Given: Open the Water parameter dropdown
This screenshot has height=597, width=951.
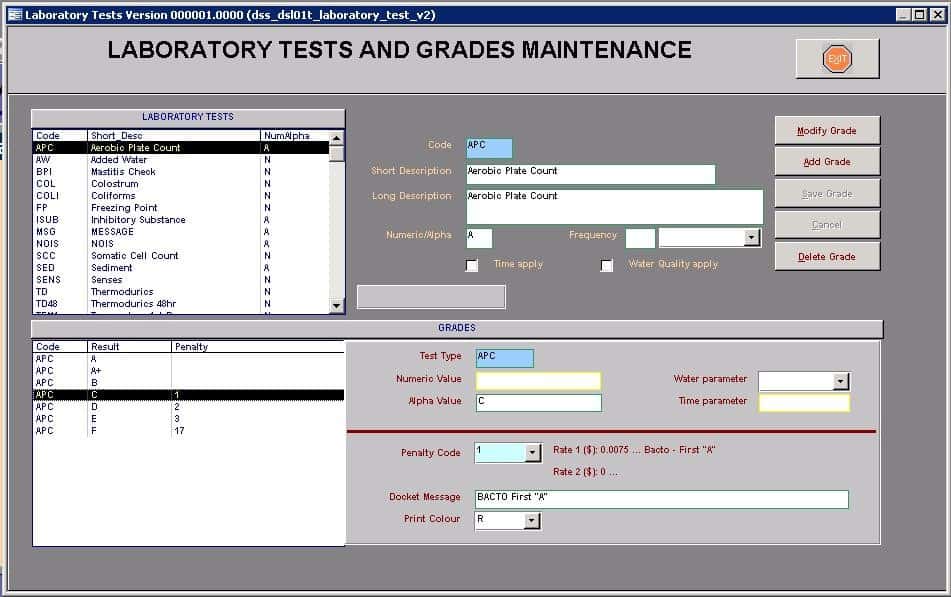Looking at the screenshot, I should 838,380.
